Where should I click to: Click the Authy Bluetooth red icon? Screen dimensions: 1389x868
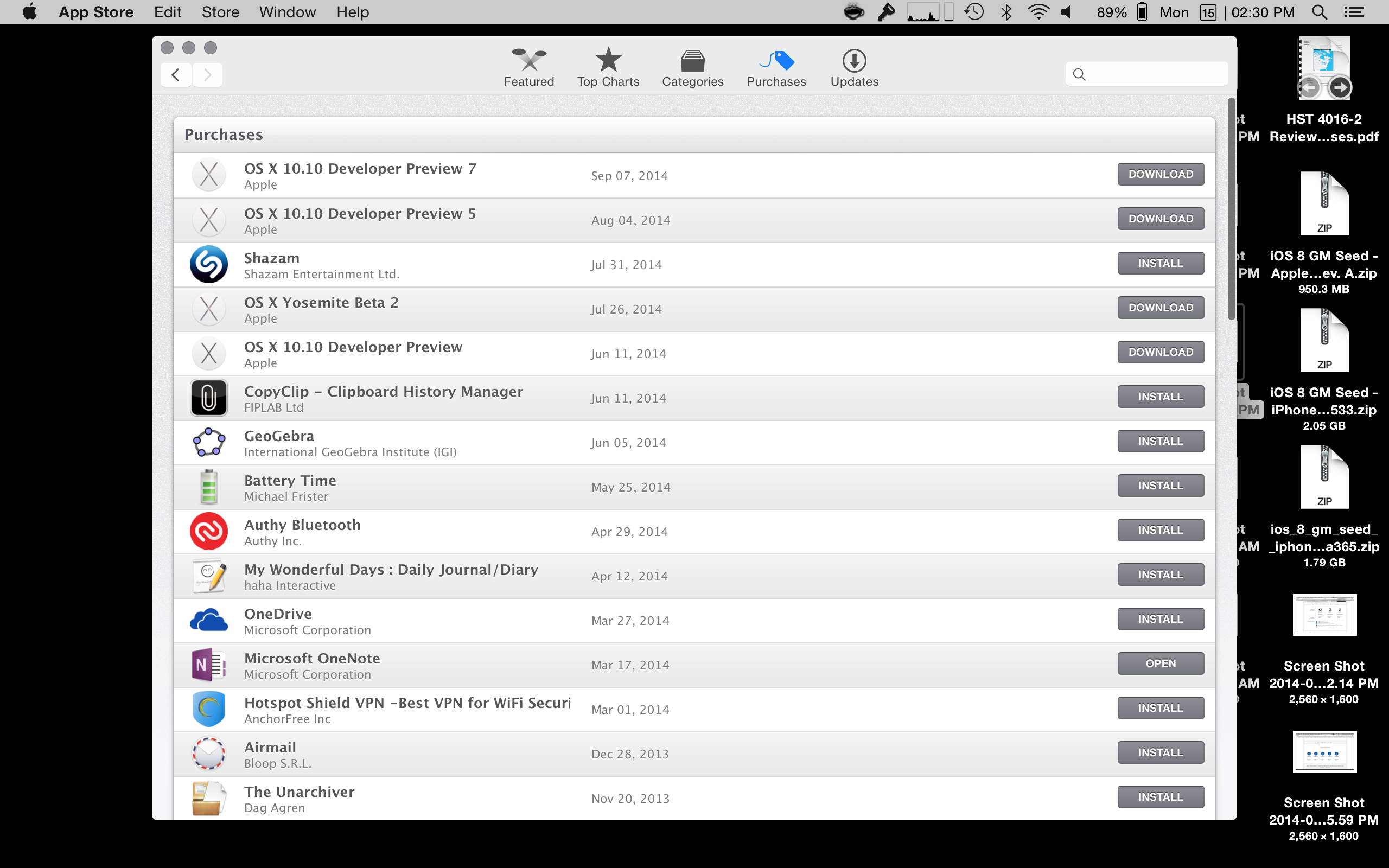point(208,532)
